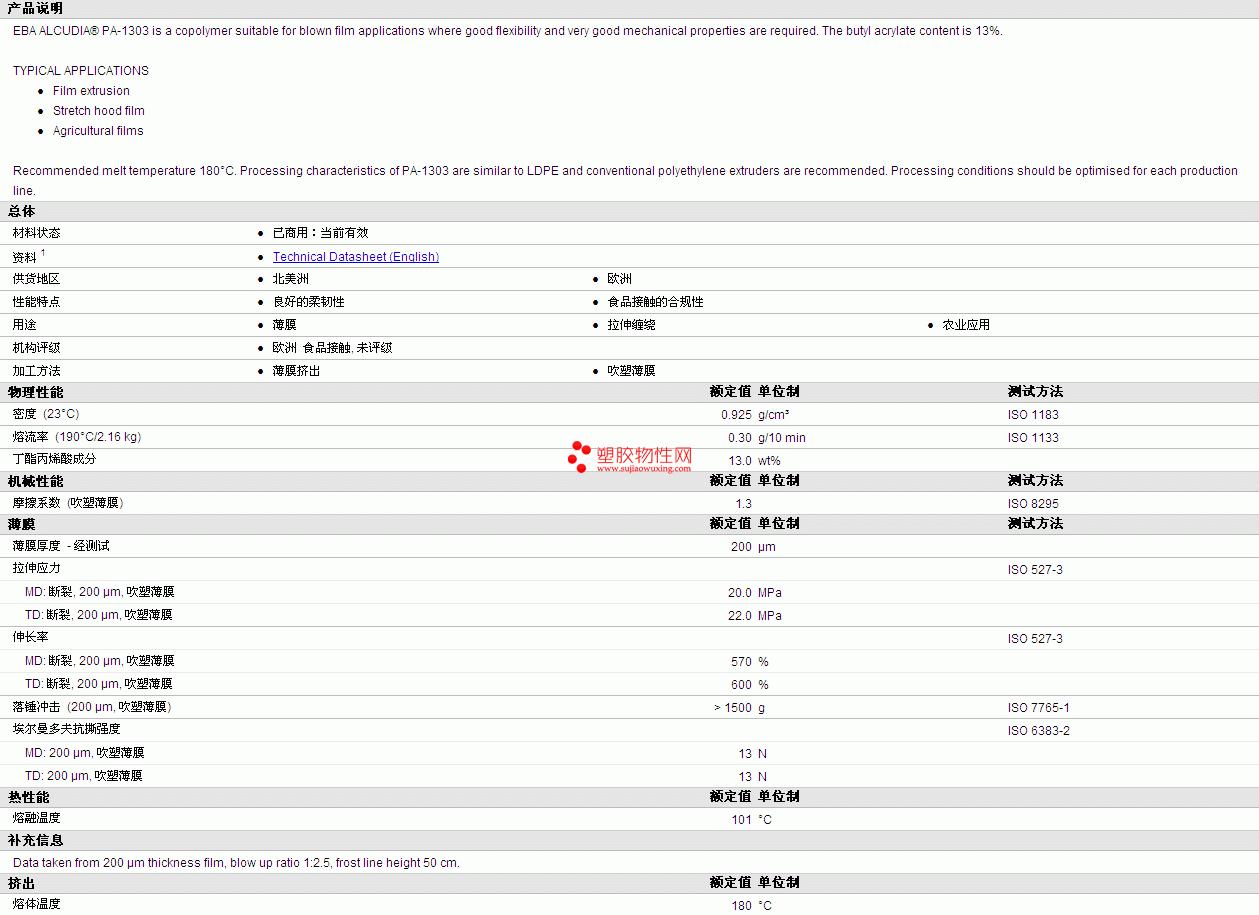
Task: Click the 补充信息 section header
Action: (x=36, y=840)
